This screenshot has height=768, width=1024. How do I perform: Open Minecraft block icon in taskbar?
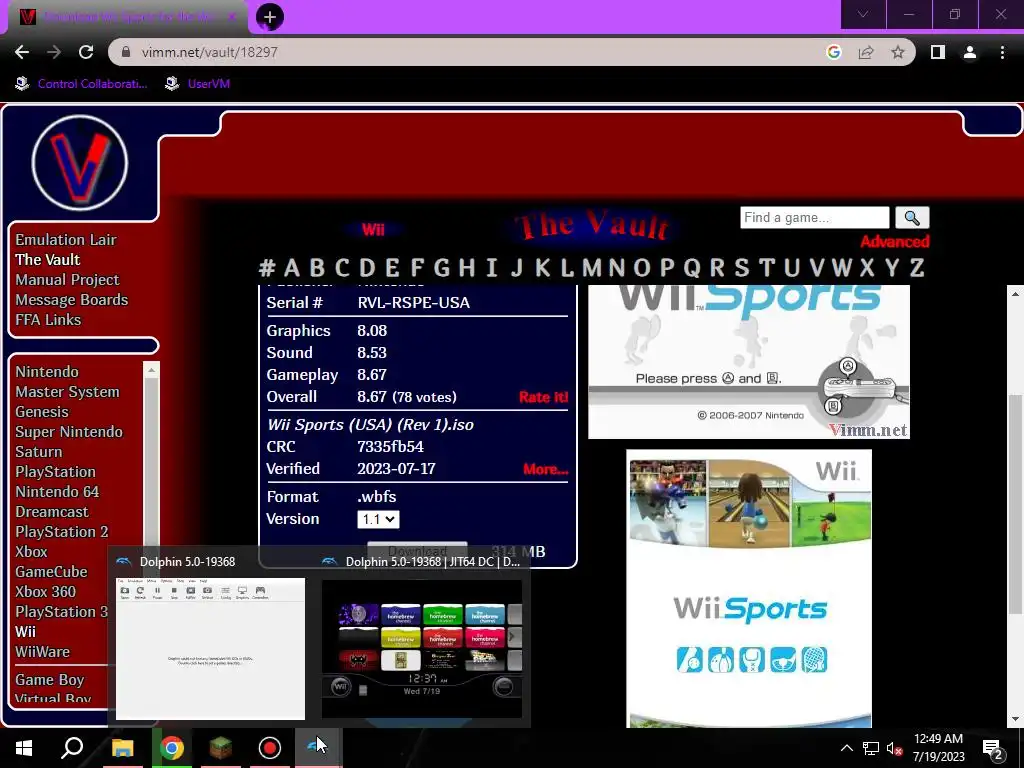(221, 748)
